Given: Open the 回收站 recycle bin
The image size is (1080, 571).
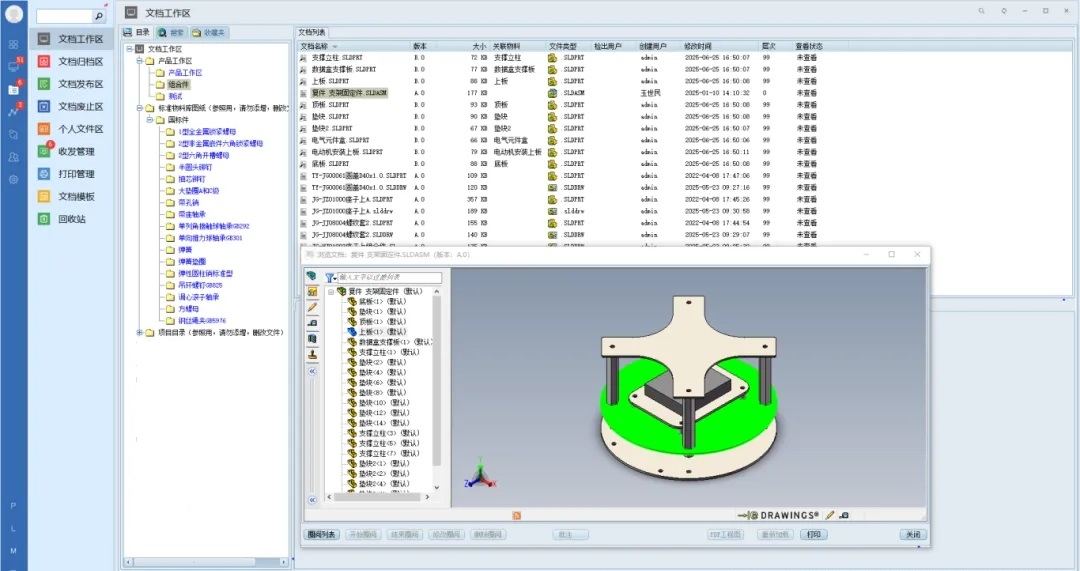Looking at the screenshot, I should (x=71, y=218).
